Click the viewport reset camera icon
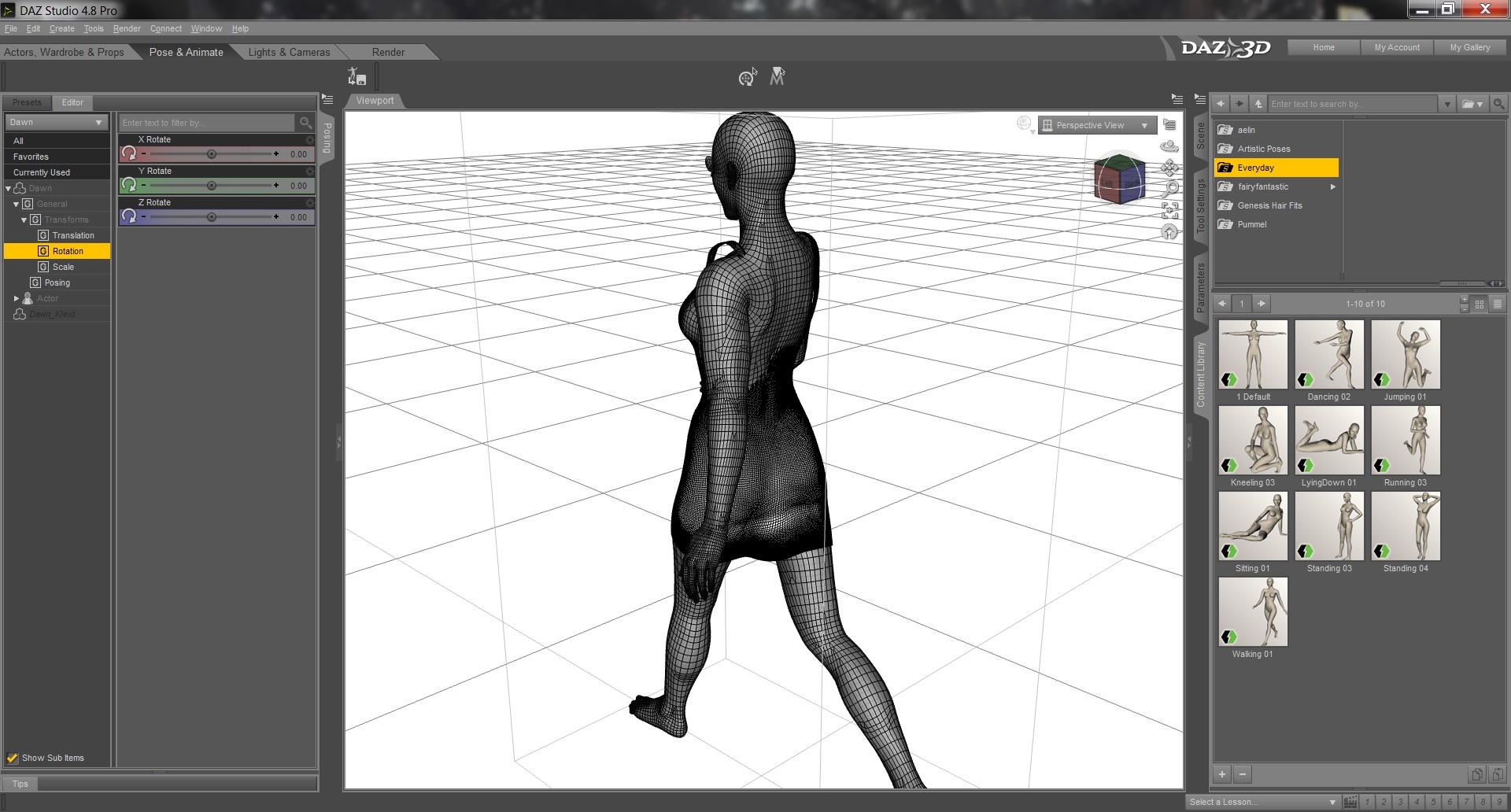The width and height of the screenshot is (1511, 812). pos(1169,231)
